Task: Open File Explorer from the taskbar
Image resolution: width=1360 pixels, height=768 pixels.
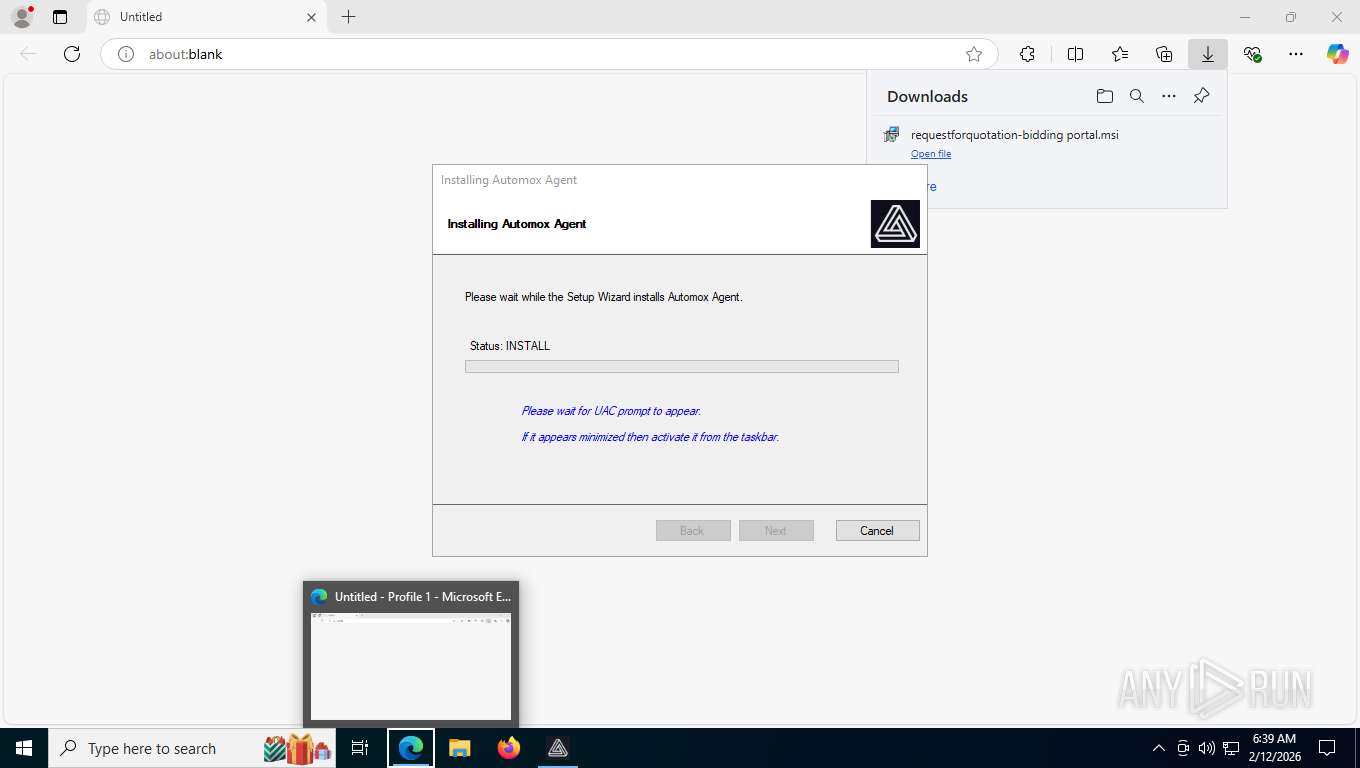Action: tap(460, 748)
